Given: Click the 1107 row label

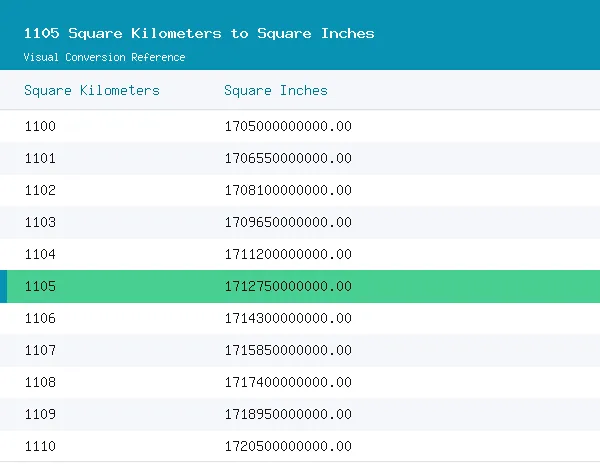Looking at the screenshot, I should click(x=40, y=350).
